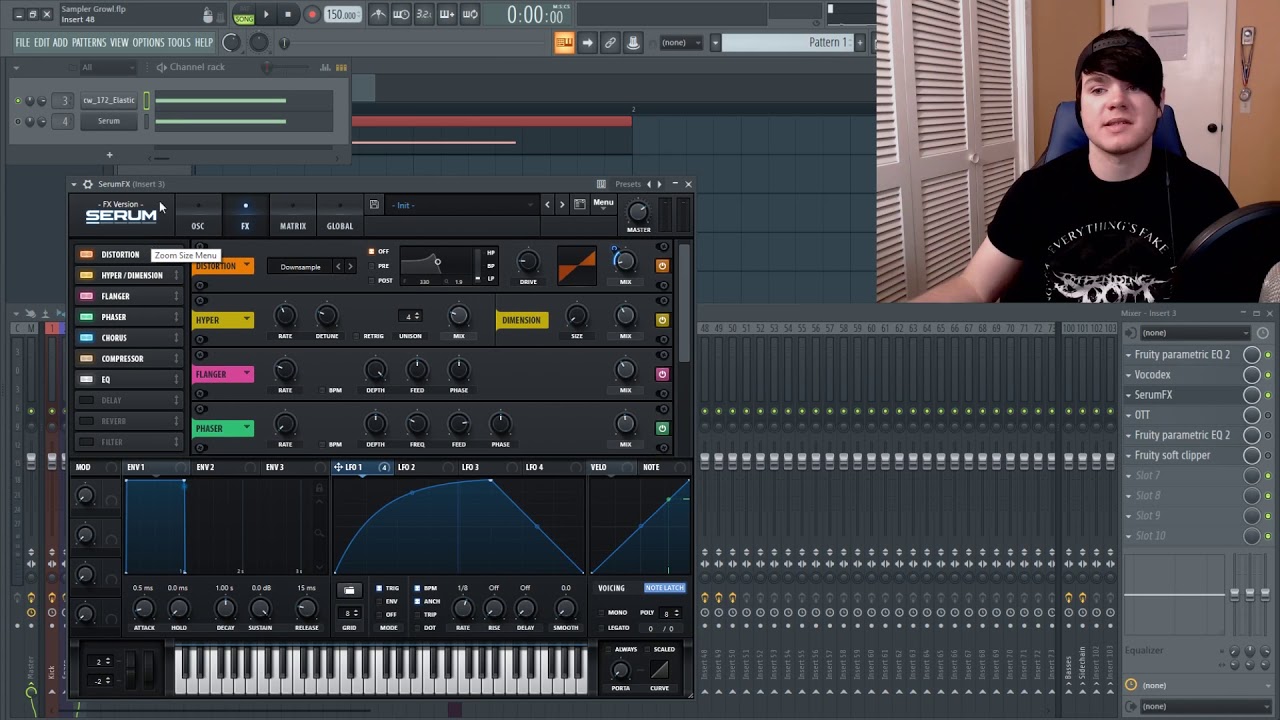
Task: Adjust Fruity parametric EQ 2 first slot mix knob
Action: (x=1252, y=355)
